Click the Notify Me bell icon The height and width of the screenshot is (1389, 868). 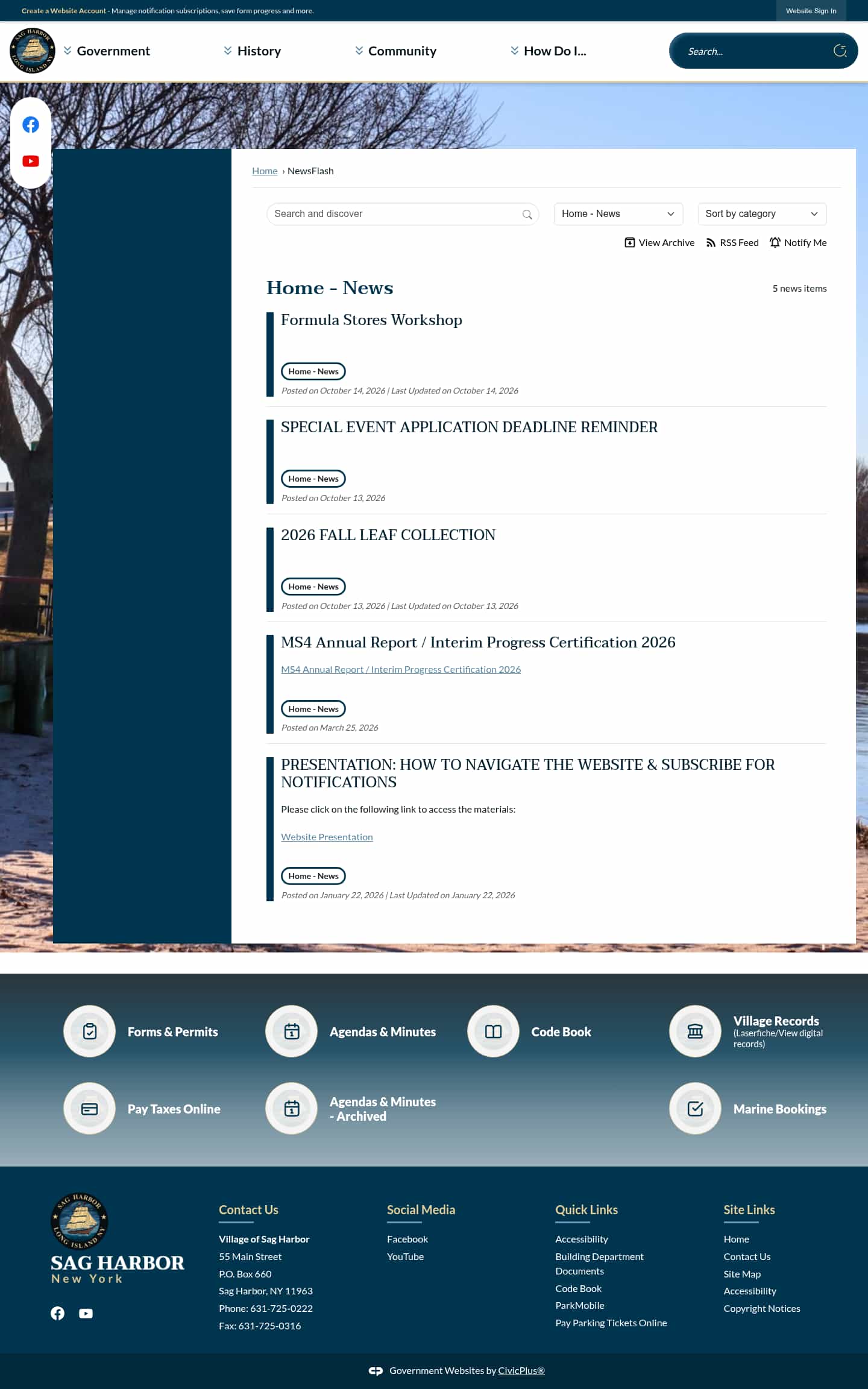coord(775,242)
